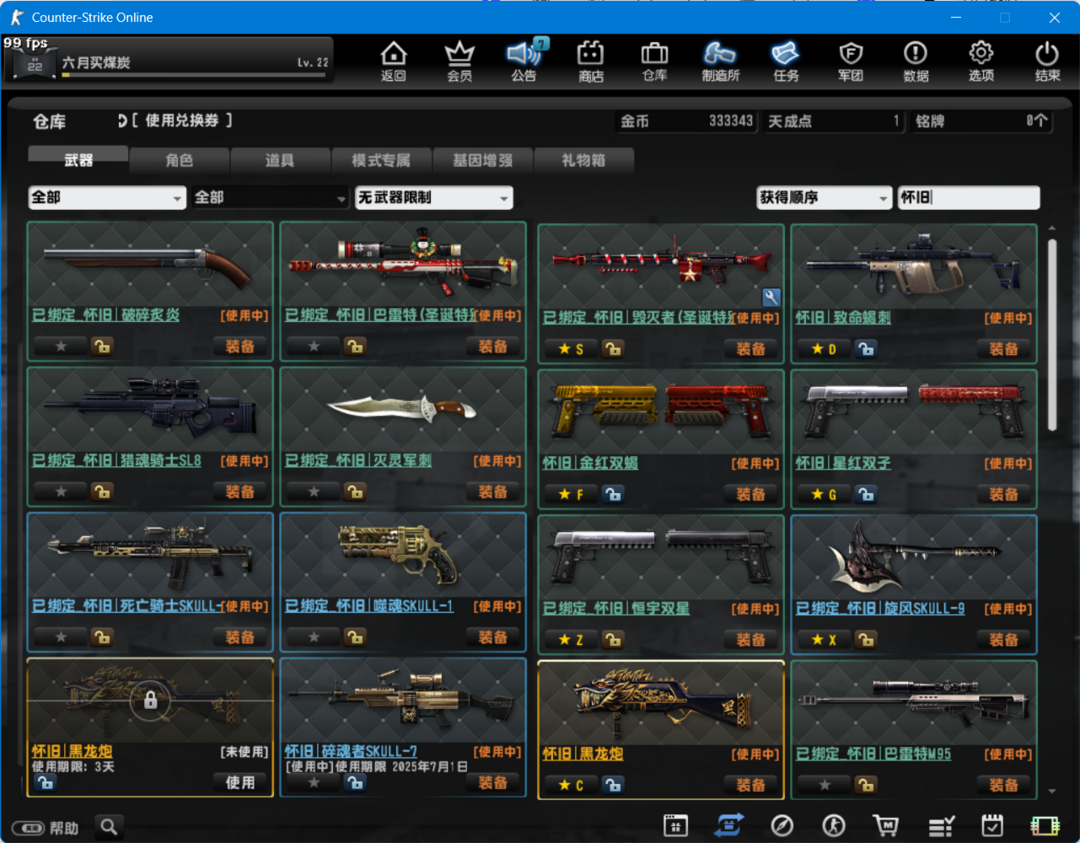Image resolution: width=1080 pixels, height=843 pixels.
Task: Expand the dark 全部 sub-filter dropdown
Action: [x=269, y=198]
